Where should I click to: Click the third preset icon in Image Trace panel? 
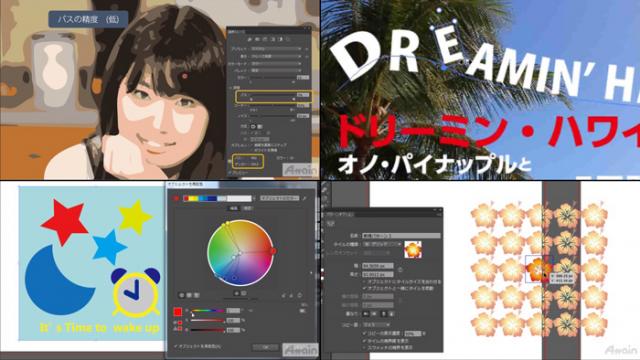tap(265, 39)
